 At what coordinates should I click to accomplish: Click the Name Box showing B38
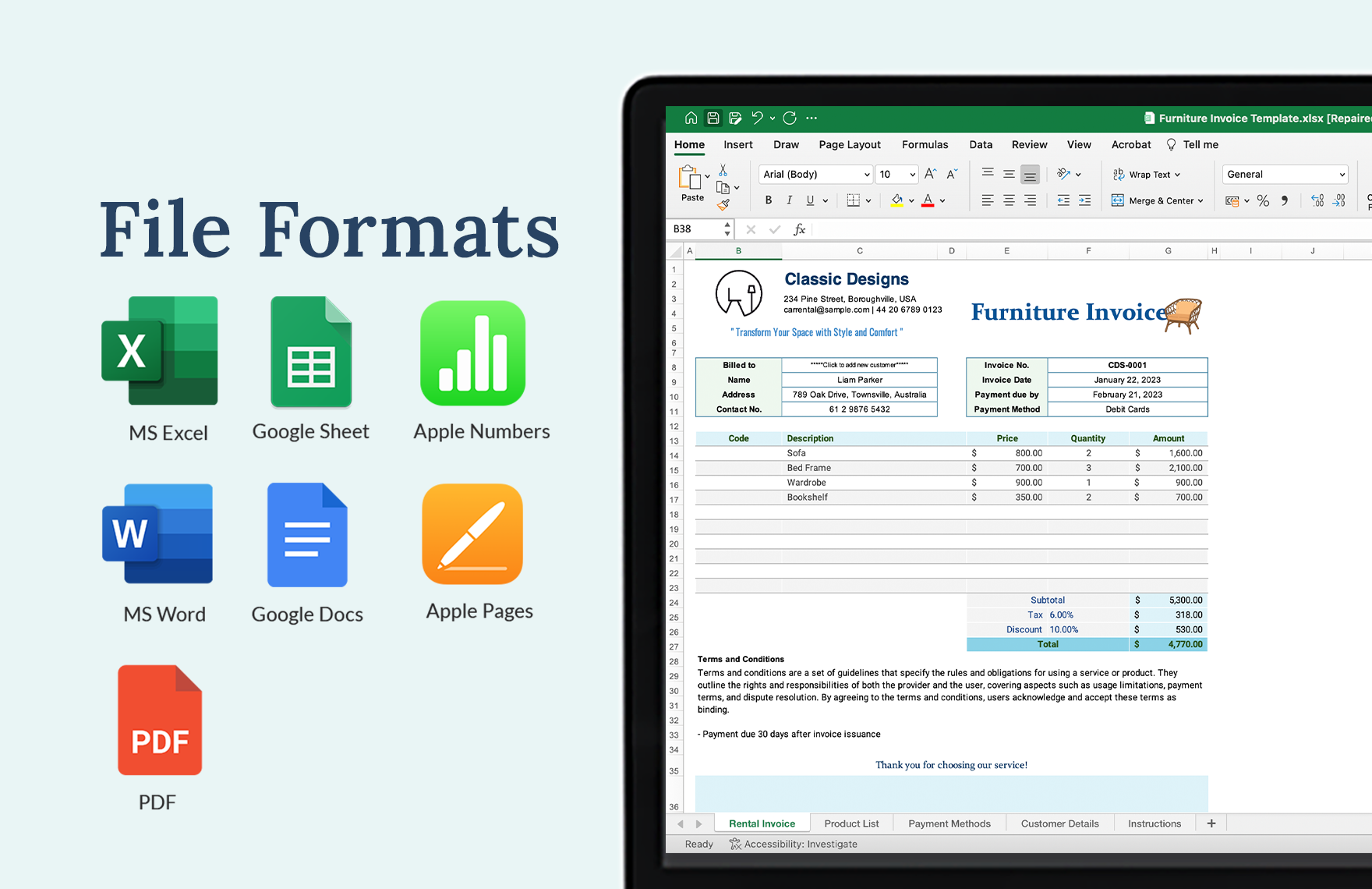(x=695, y=229)
